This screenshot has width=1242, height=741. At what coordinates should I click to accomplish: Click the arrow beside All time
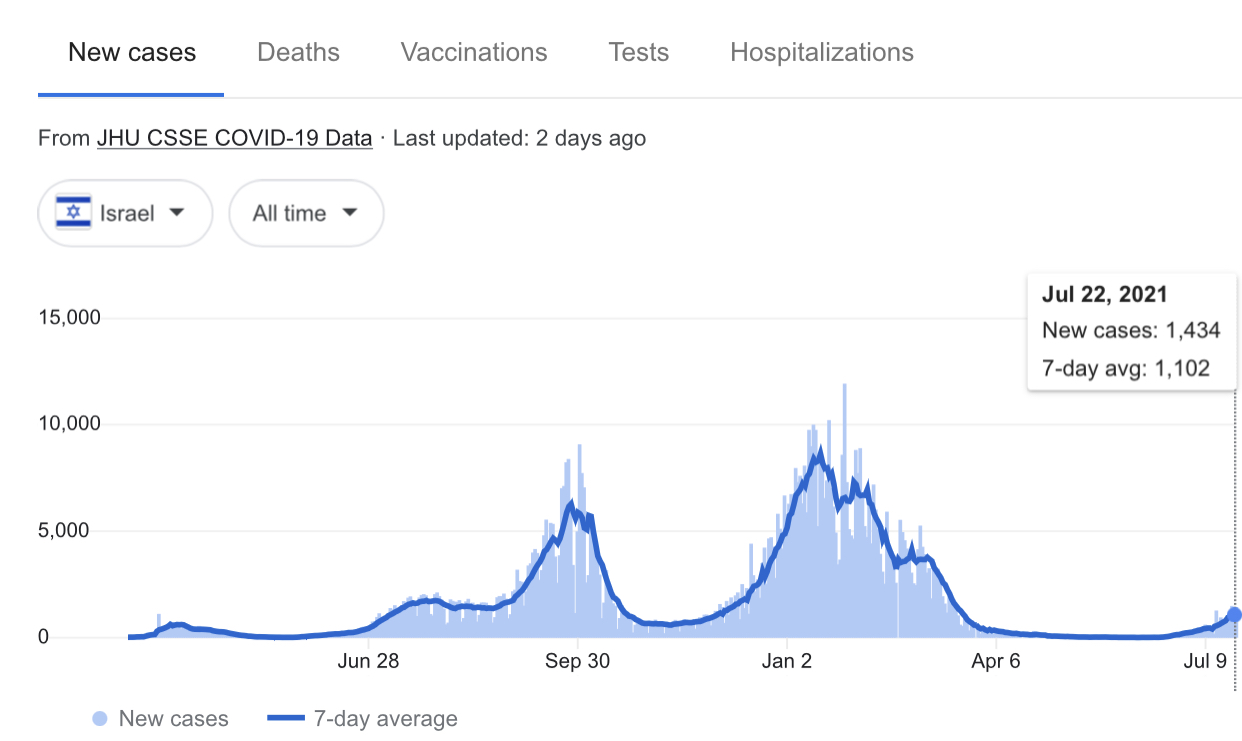[x=350, y=213]
